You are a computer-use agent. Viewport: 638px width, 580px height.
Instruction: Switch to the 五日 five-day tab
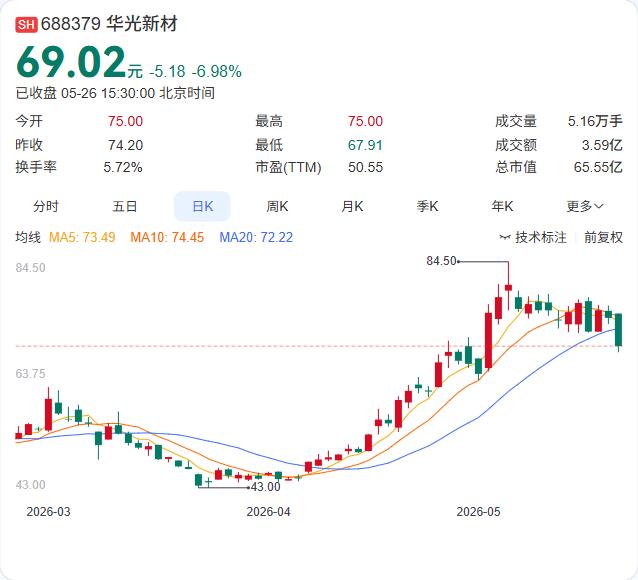125,206
